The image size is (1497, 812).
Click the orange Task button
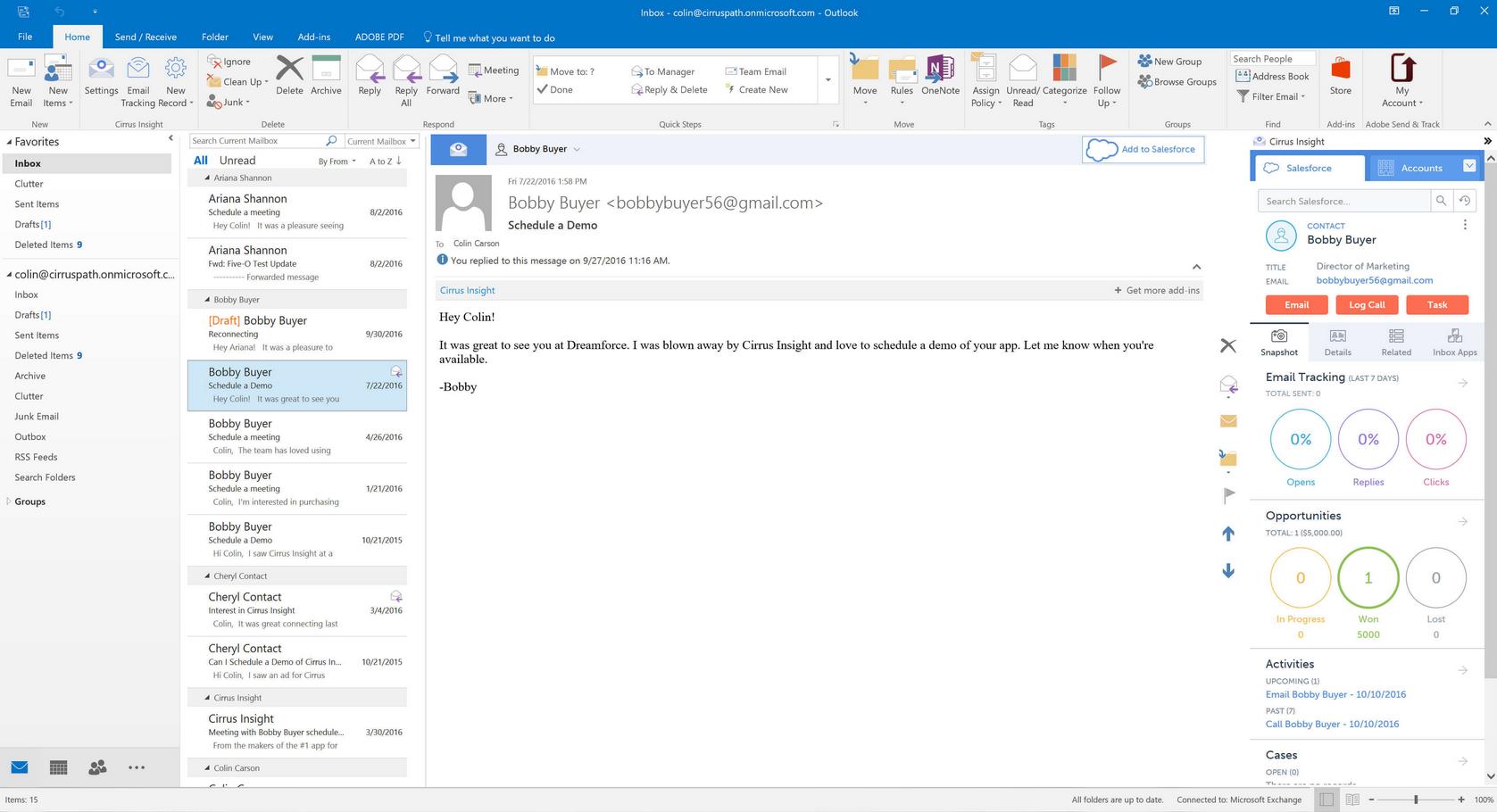1436,305
